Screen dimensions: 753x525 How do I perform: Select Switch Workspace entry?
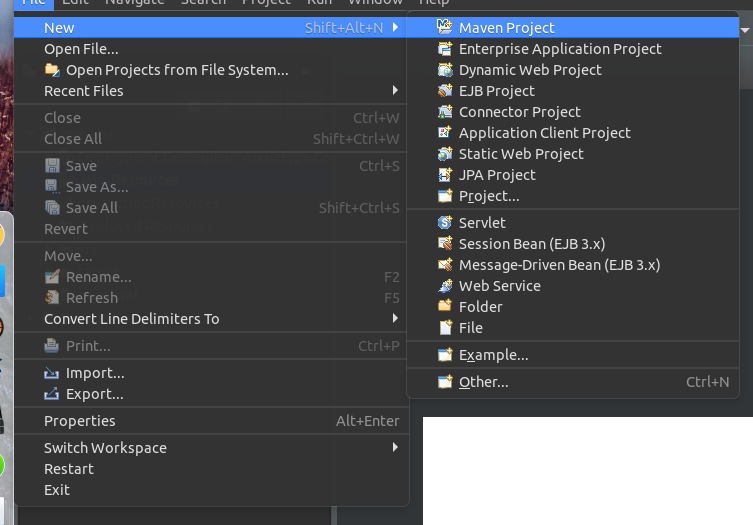click(x=210, y=448)
